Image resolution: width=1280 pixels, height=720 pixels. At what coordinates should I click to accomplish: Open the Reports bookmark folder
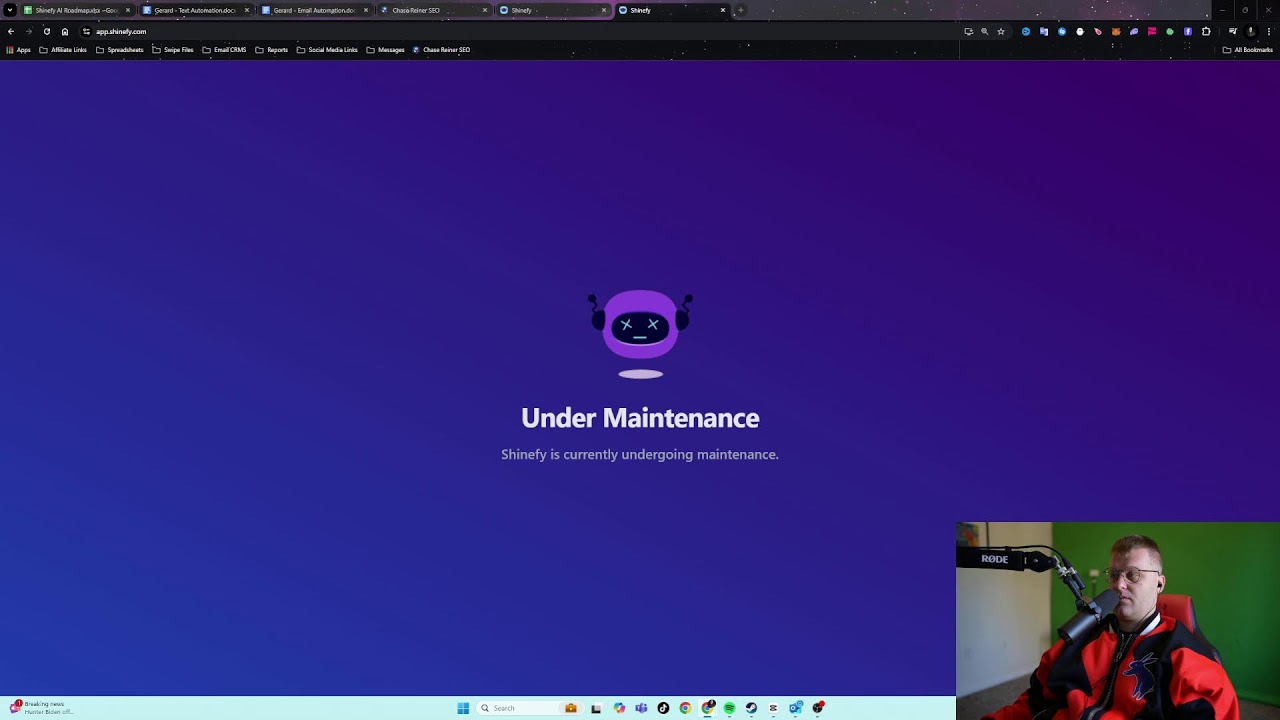(272, 50)
